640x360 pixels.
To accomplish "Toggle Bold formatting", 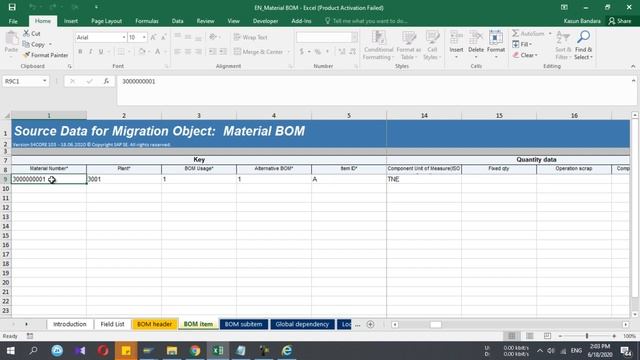I will pyautogui.click(x=80, y=51).
